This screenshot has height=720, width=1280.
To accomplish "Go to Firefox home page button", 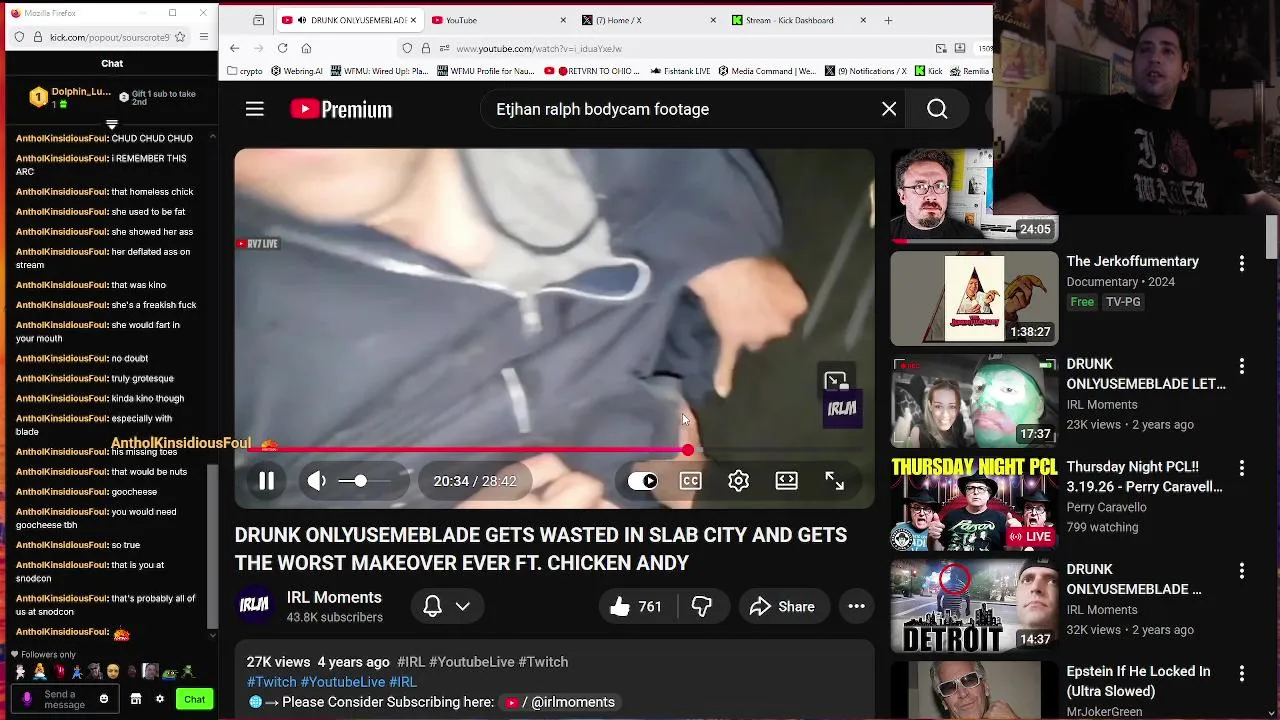I will pos(306,48).
